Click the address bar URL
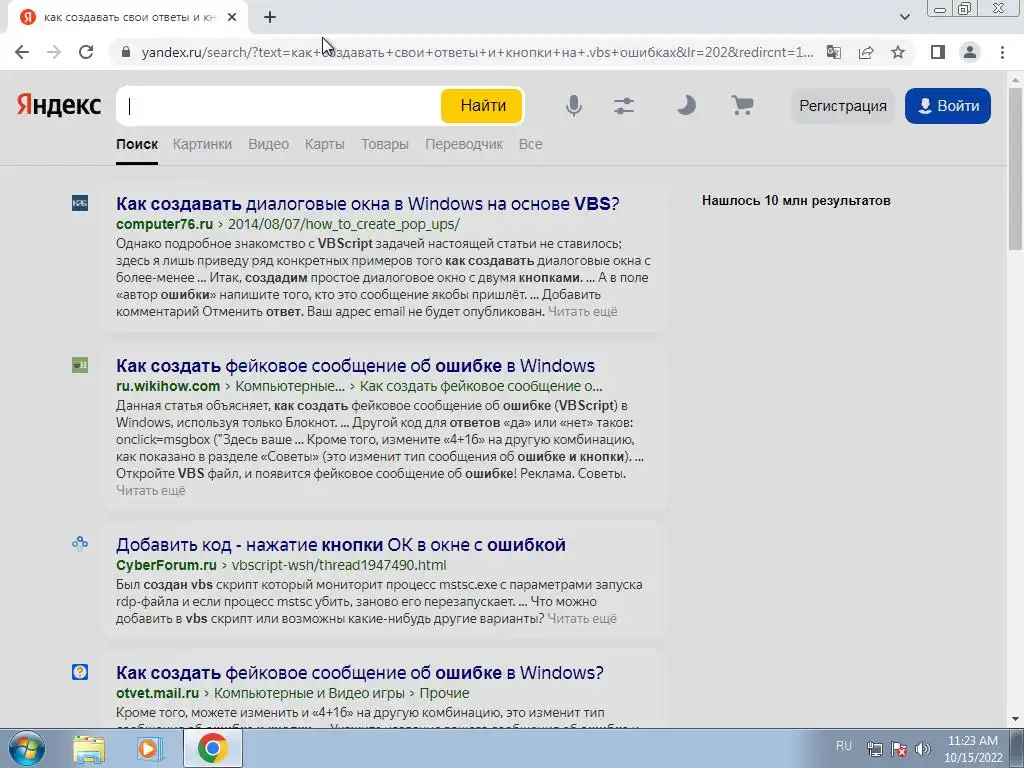Image resolution: width=1024 pixels, height=768 pixels. tap(477, 52)
